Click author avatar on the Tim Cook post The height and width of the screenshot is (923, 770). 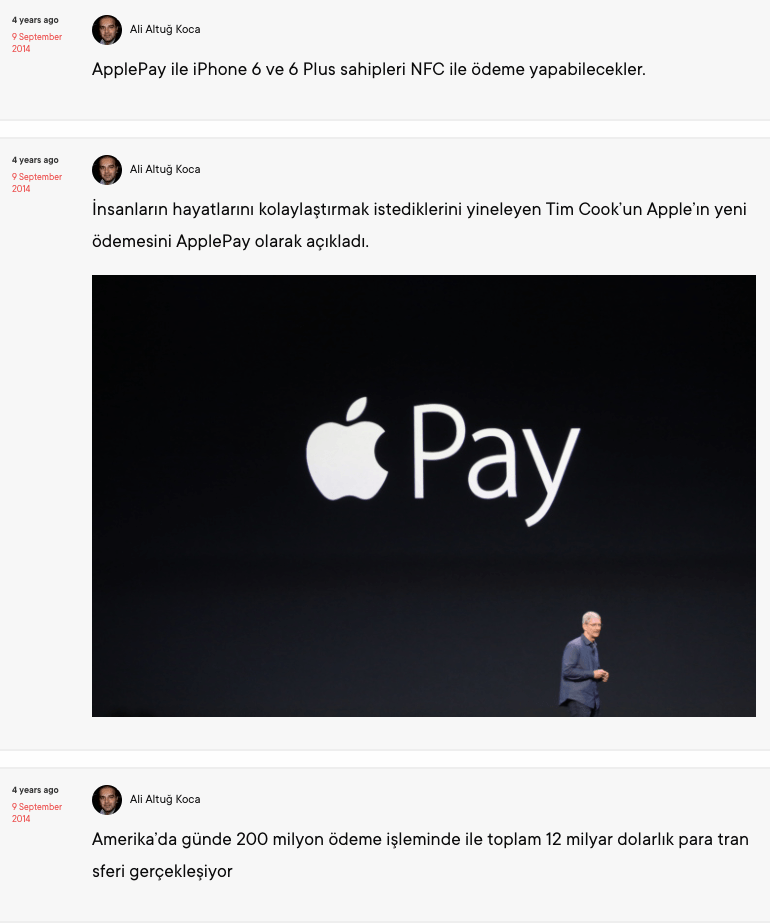tap(107, 170)
